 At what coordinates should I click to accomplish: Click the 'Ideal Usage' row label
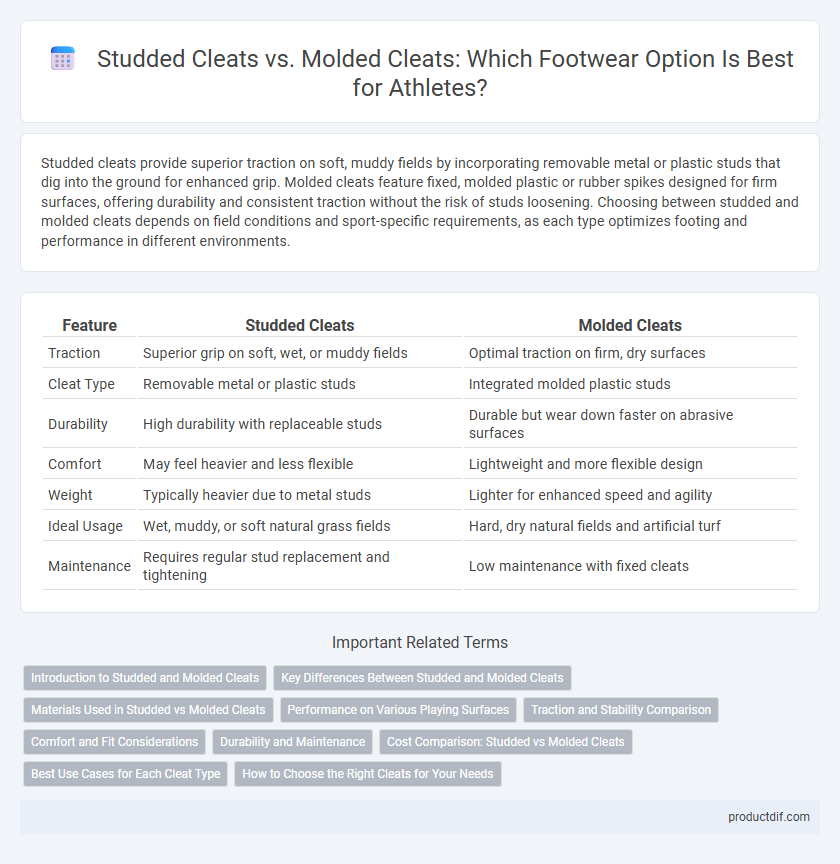(x=85, y=526)
